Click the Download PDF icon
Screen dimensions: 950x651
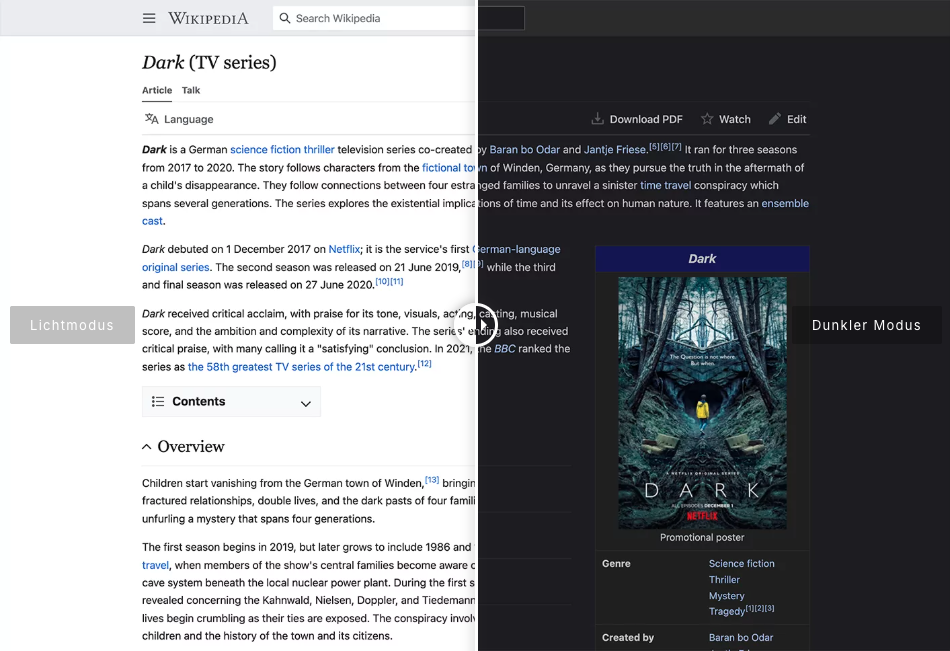(x=597, y=119)
